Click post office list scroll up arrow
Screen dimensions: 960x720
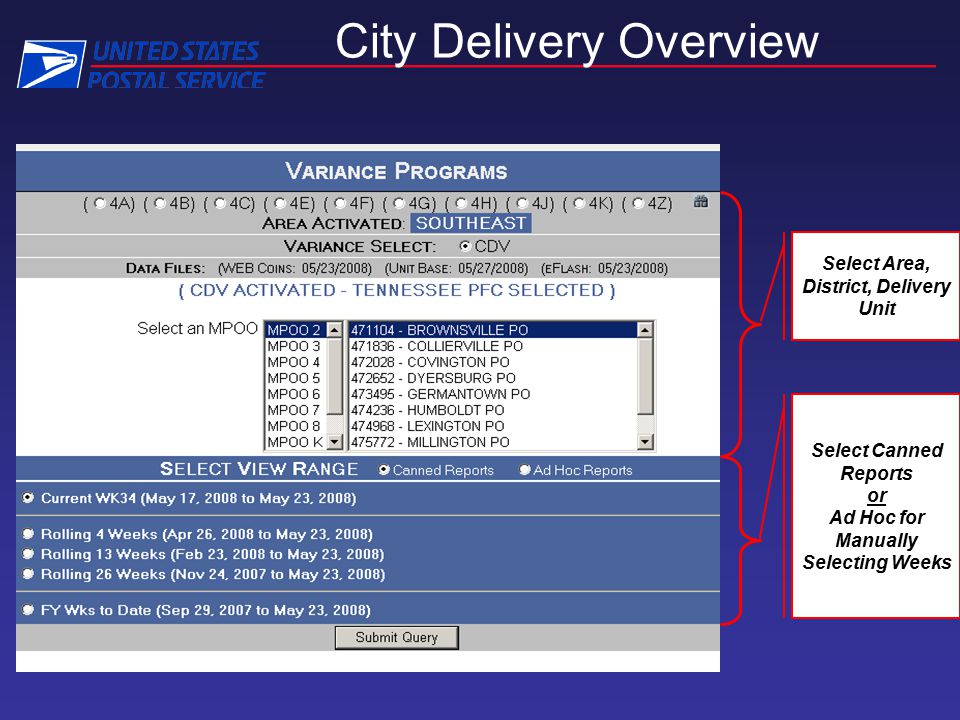click(645, 330)
